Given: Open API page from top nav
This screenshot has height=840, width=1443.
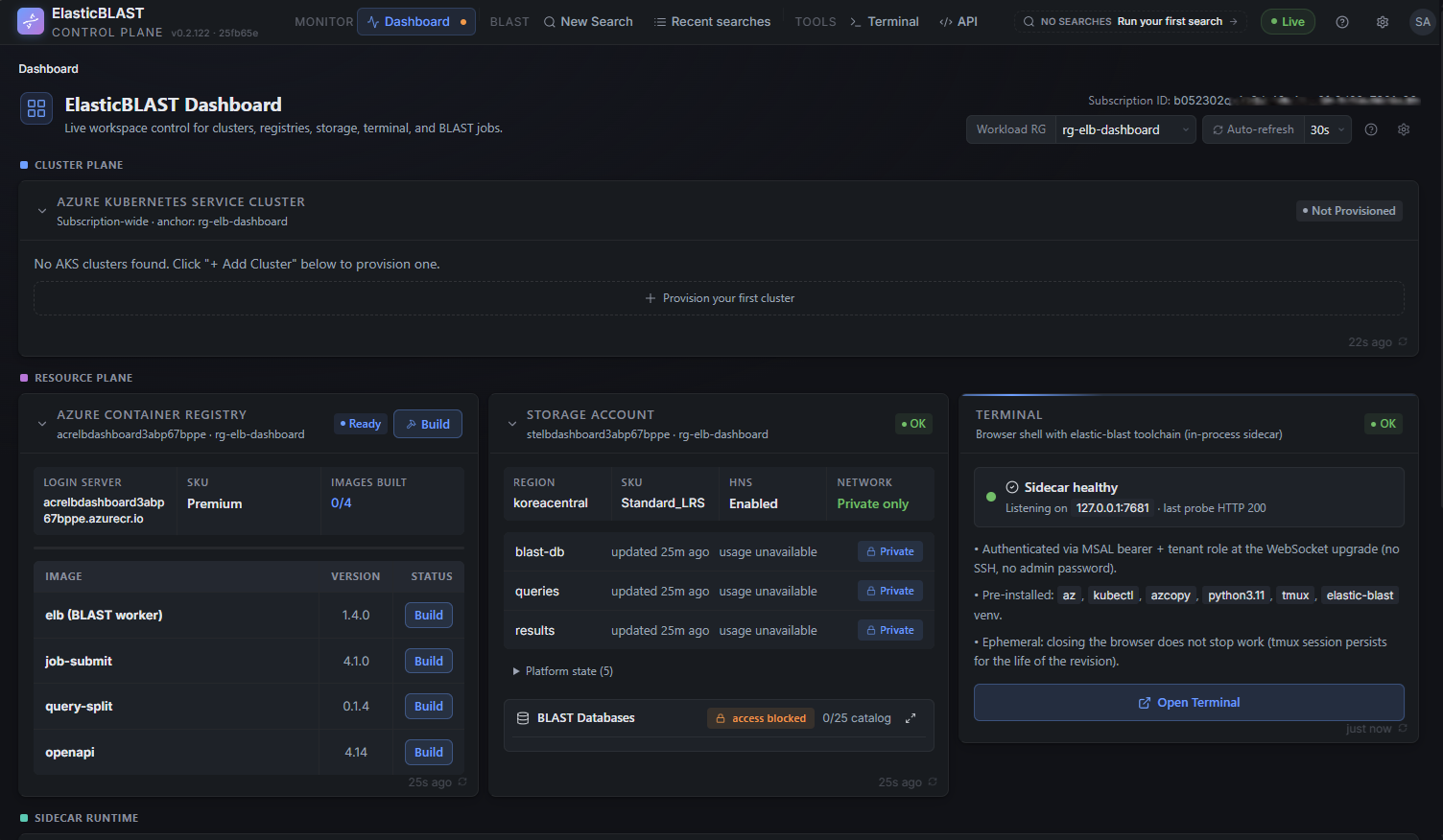Looking at the screenshot, I should point(958,21).
